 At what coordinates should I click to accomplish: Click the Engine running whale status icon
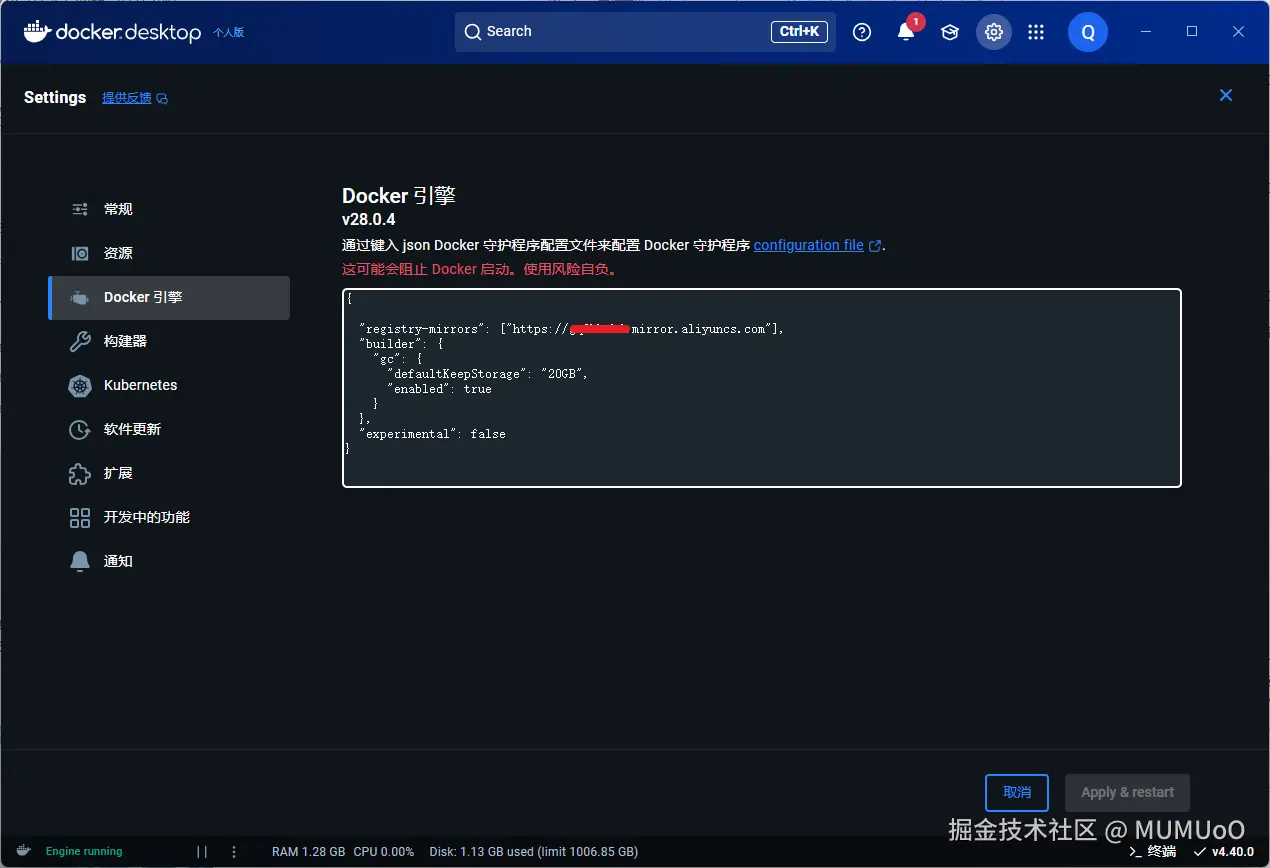click(x=24, y=851)
